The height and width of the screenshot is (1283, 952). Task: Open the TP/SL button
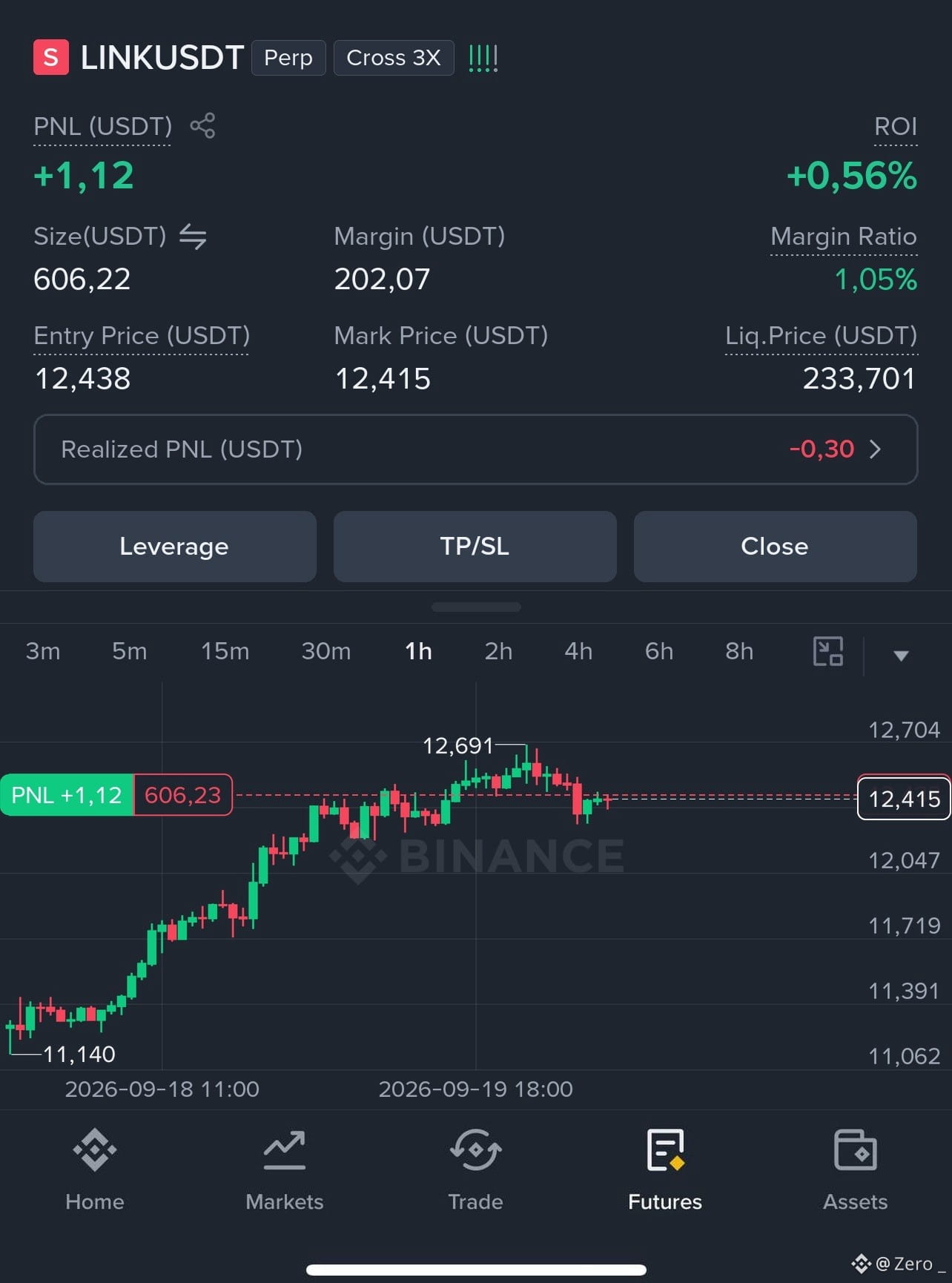pos(475,547)
